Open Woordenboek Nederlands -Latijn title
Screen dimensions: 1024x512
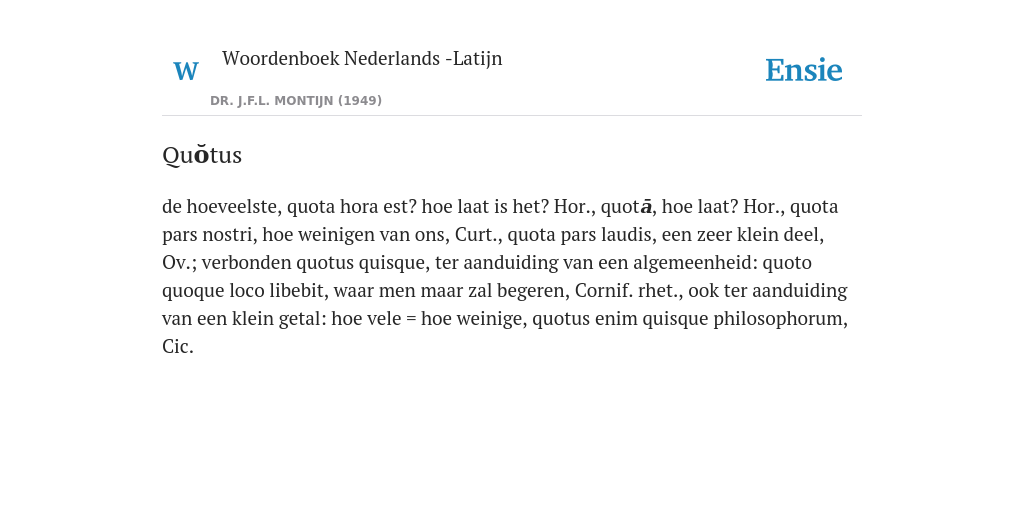pos(362,59)
